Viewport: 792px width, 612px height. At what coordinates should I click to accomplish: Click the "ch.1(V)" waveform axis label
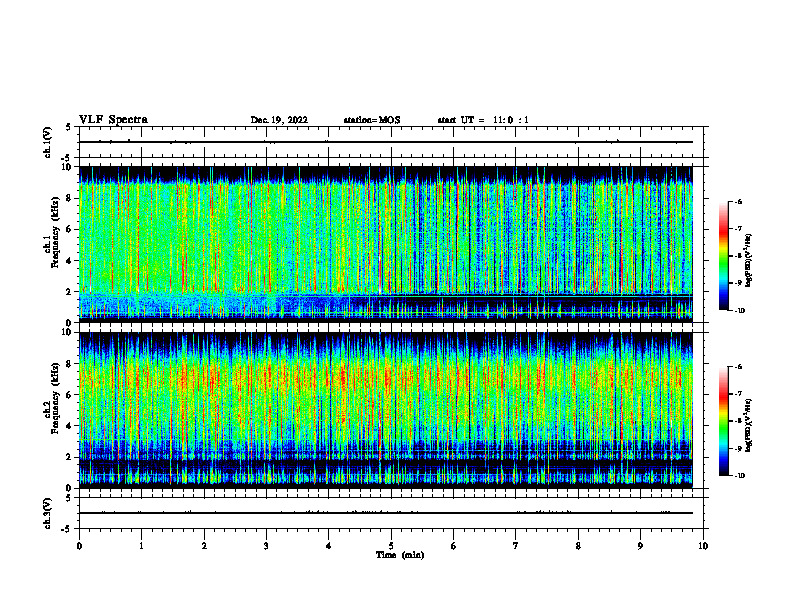tap(48, 142)
